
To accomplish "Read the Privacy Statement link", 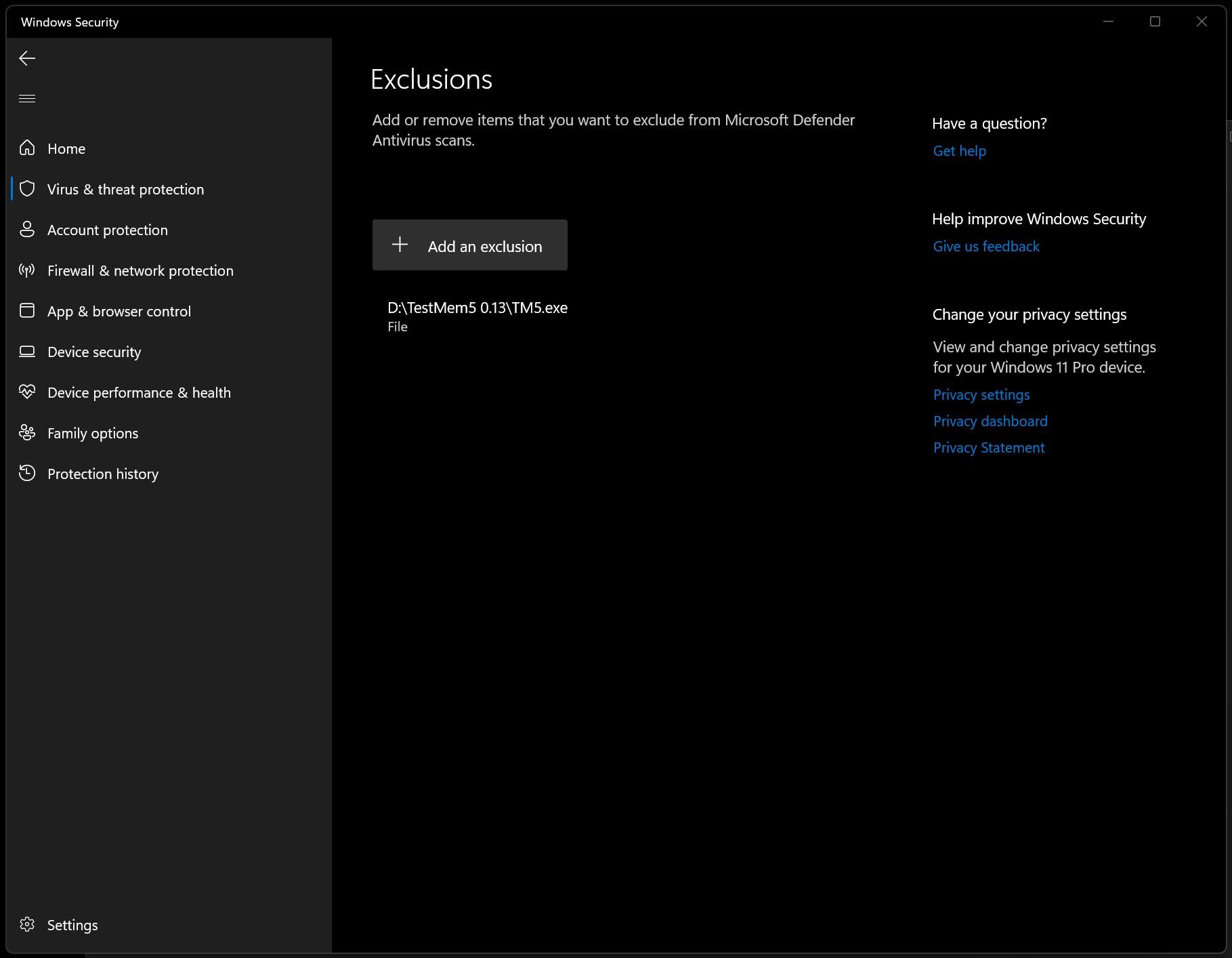I will (x=988, y=448).
